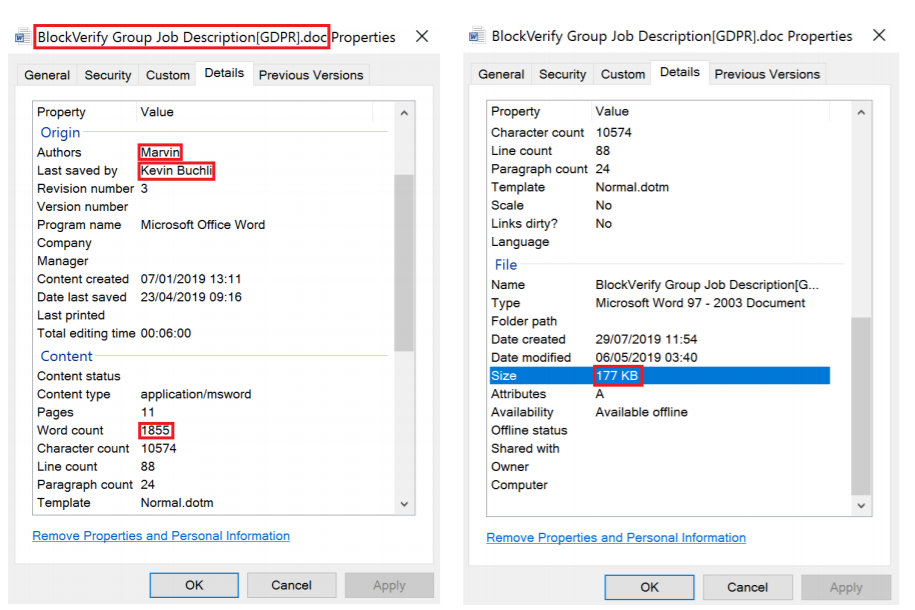The width and height of the screenshot is (915, 610).
Task: Select Content created '07/01/2019 13:11' value
Action: pyautogui.click(x=191, y=279)
